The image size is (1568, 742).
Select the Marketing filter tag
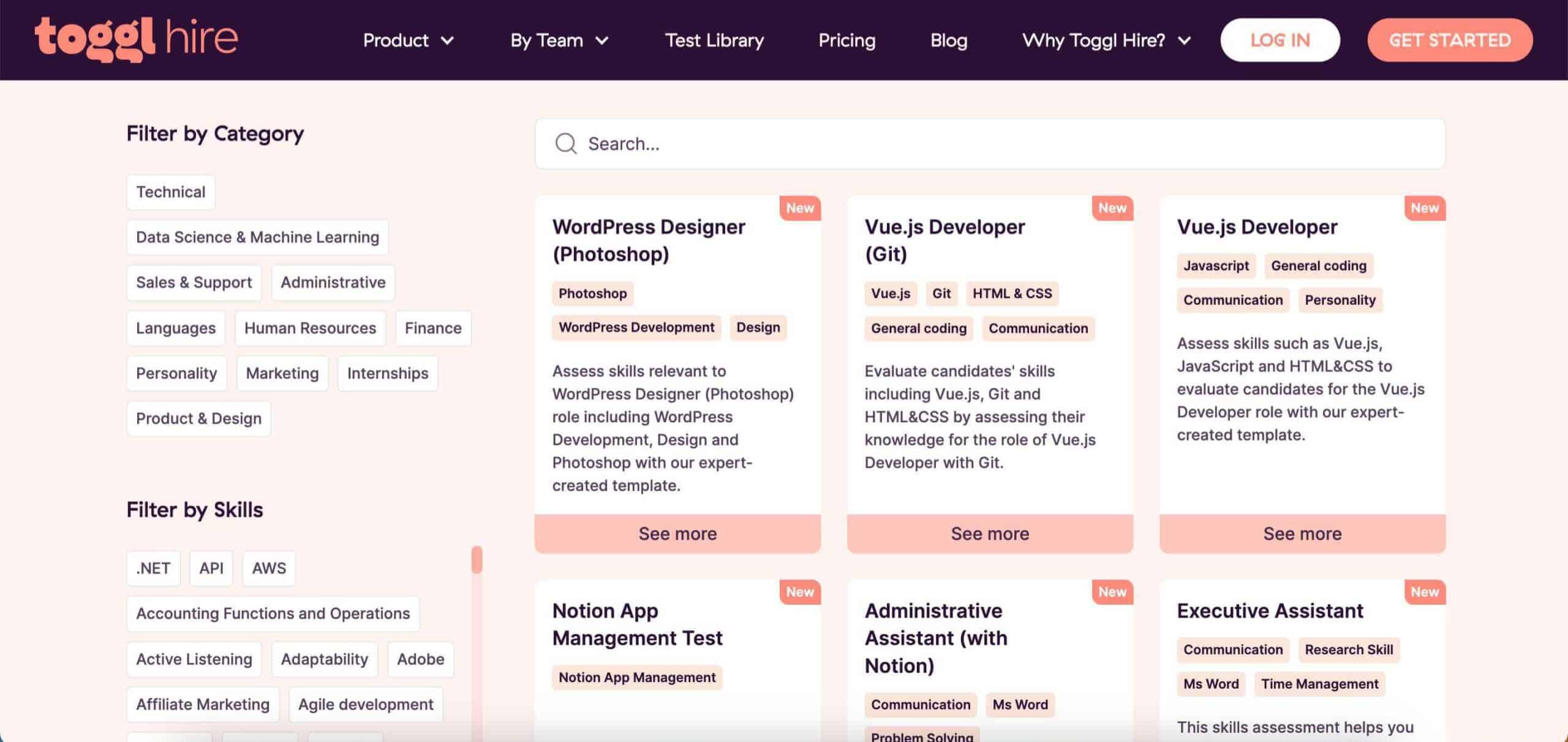point(282,372)
